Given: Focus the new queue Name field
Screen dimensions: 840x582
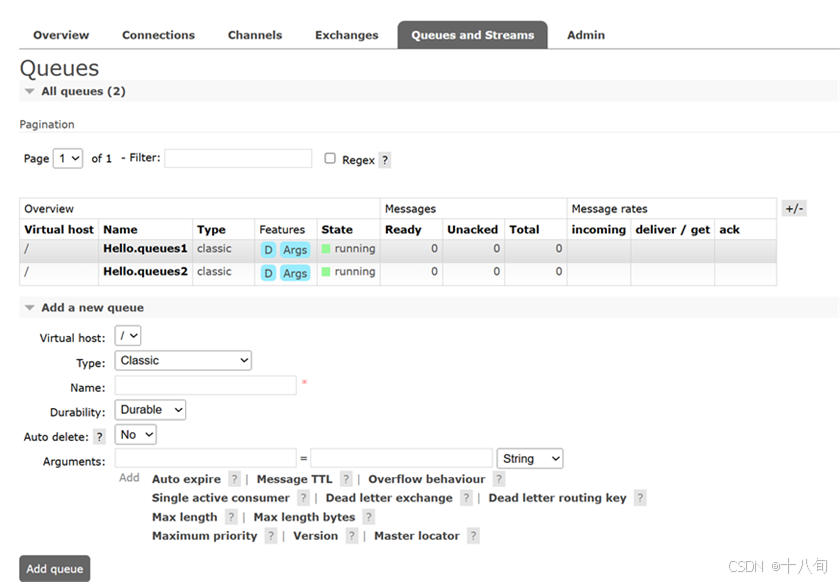Looking at the screenshot, I should [x=206, y=385].
